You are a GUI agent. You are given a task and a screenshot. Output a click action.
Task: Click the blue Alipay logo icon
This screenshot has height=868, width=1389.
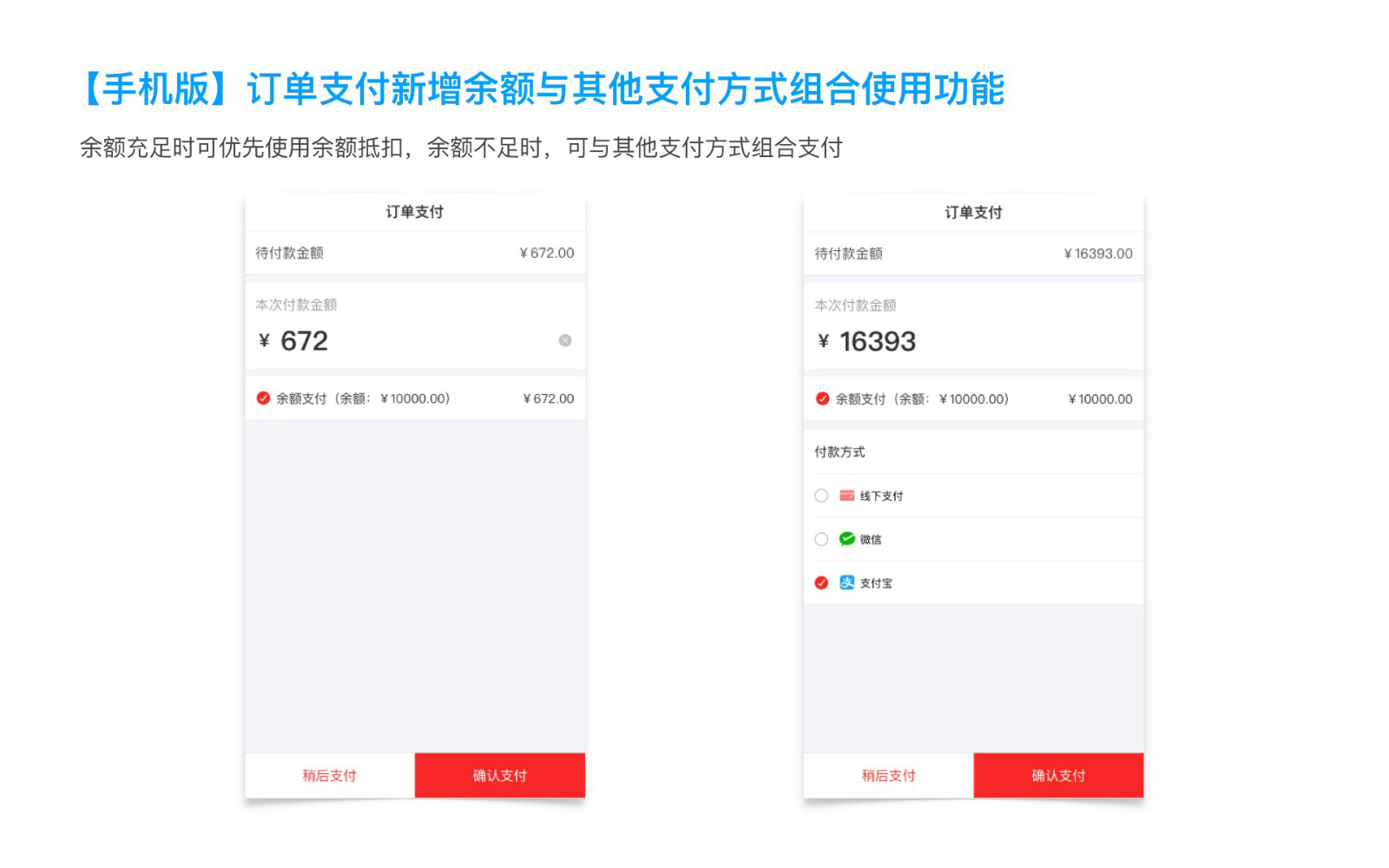pos(846,582)
